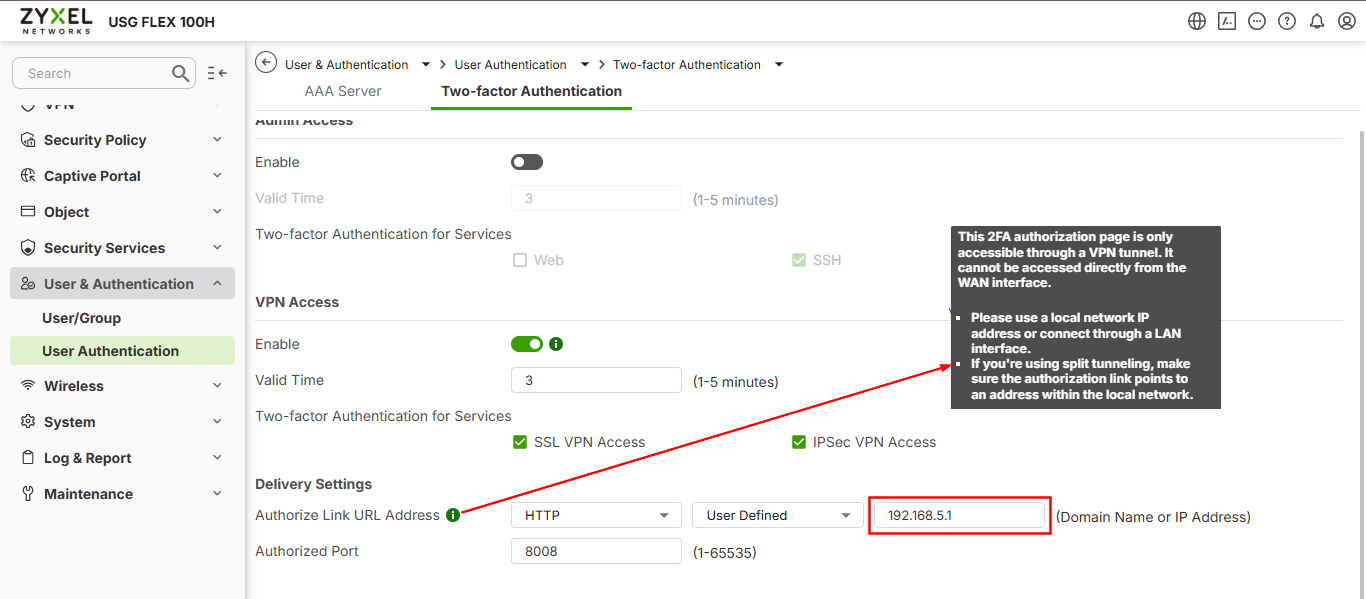This screenshot has width=1366, height=599.
Task: Click the System gear icon
Action: click(x=28, y=422)
